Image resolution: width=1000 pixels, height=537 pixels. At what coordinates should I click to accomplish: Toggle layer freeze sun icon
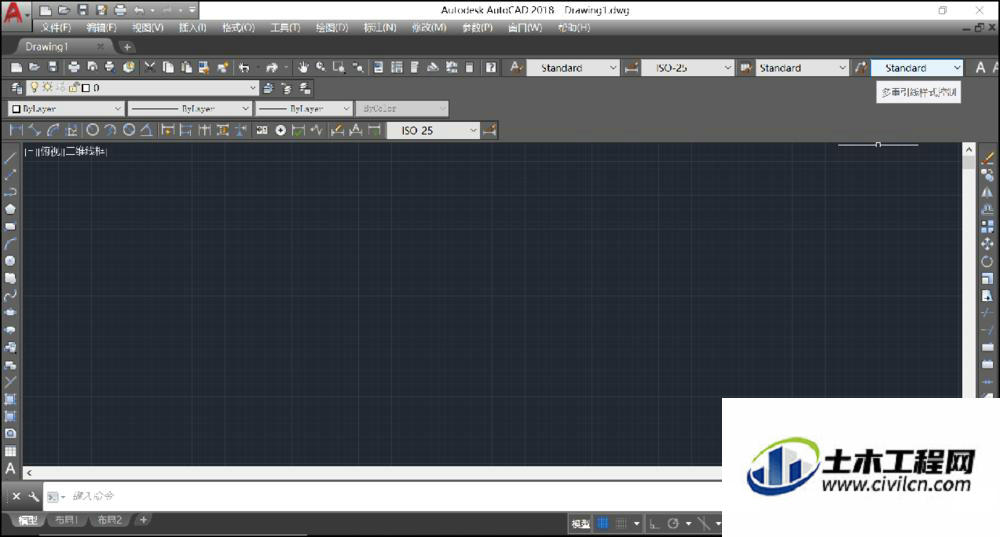tap(47, 87)
